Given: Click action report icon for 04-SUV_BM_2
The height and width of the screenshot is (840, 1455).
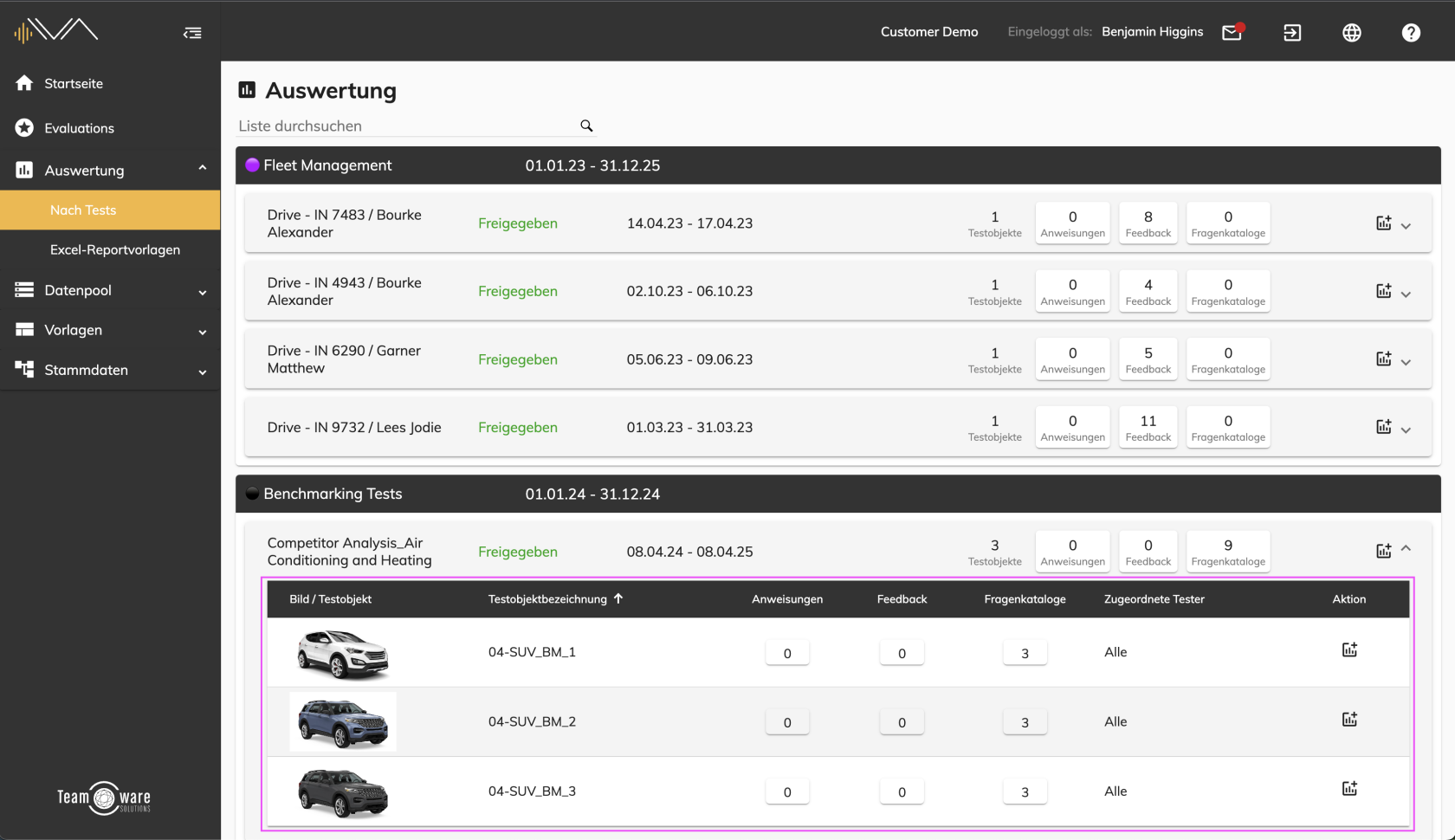Looking at the screenshot, I should 1349,719.
